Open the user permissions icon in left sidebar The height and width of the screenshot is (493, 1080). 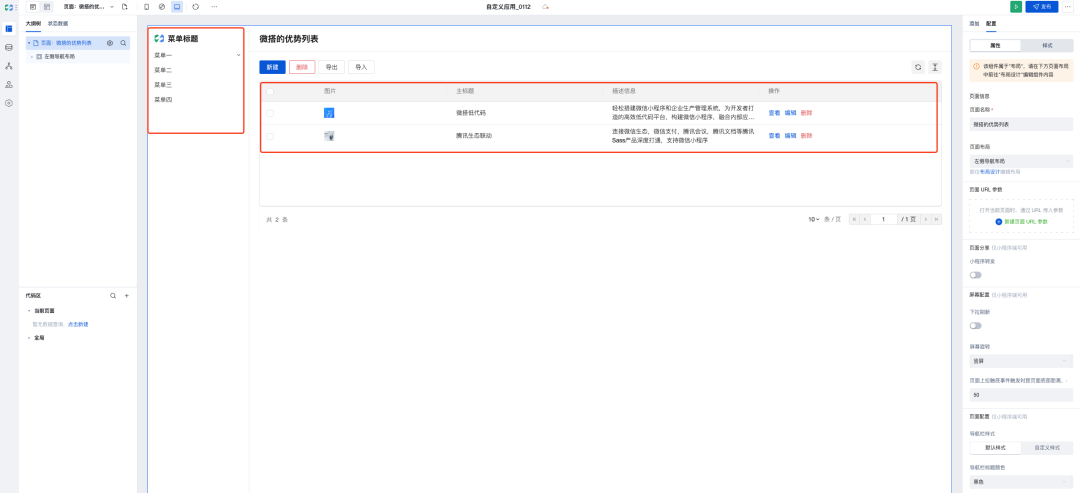click(x=9, y=85)
